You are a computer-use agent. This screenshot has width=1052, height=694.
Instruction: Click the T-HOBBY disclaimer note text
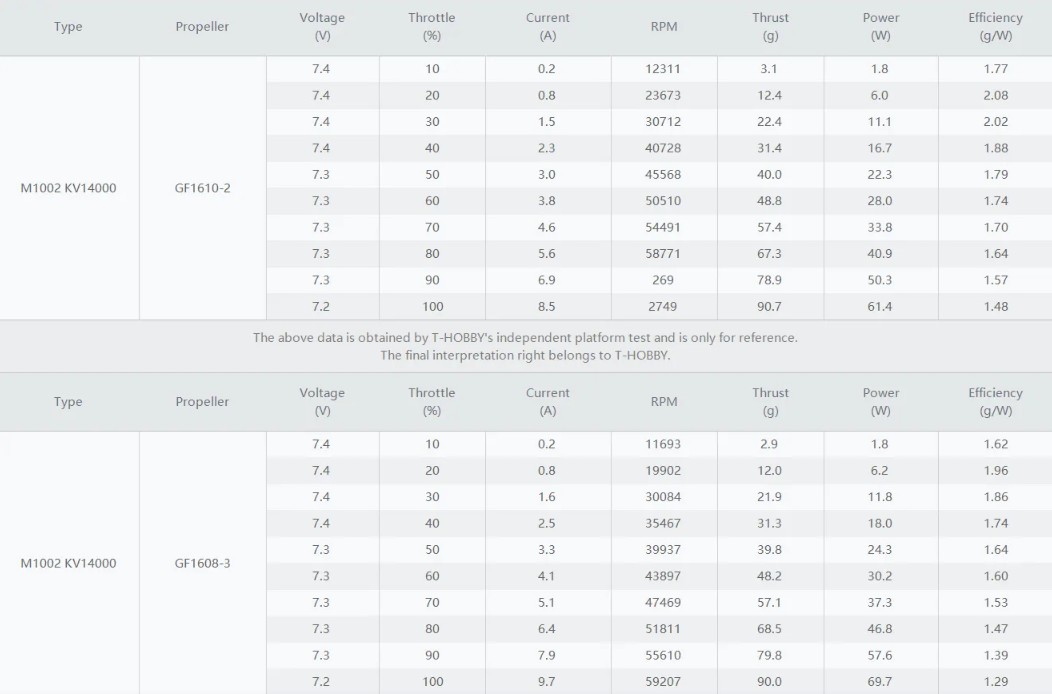[x=525, y=346]
